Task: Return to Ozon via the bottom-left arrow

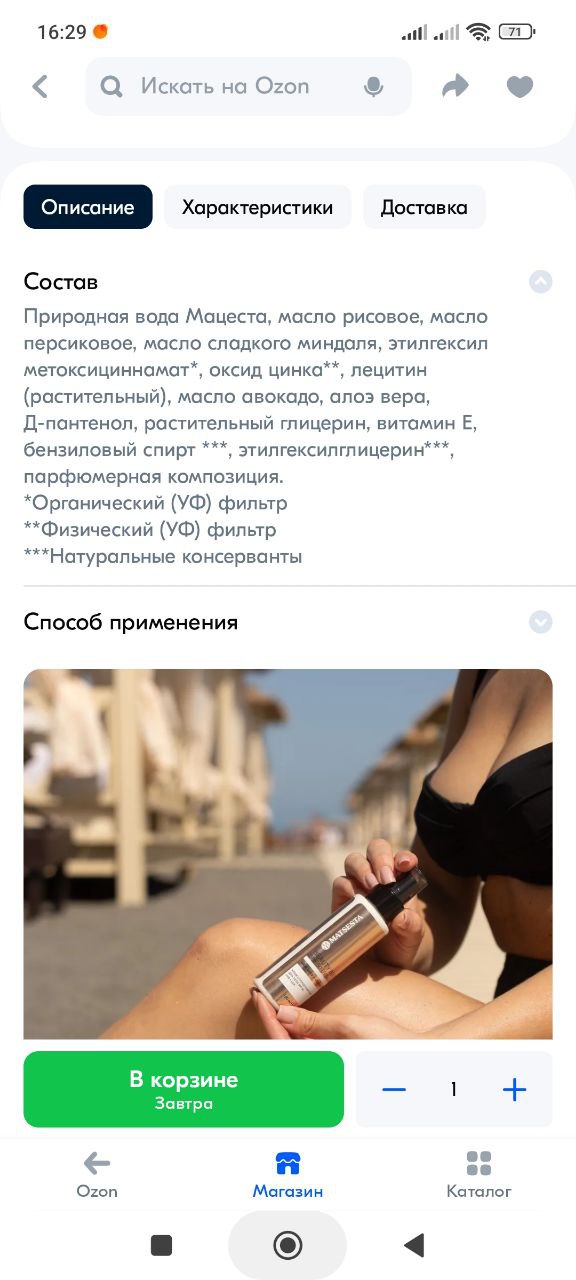Action: click(x=97, y=1163)
